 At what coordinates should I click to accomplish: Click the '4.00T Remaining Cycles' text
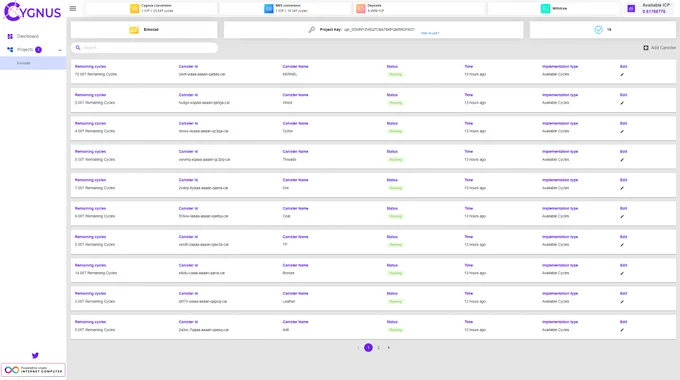click(x=95, y=131)
